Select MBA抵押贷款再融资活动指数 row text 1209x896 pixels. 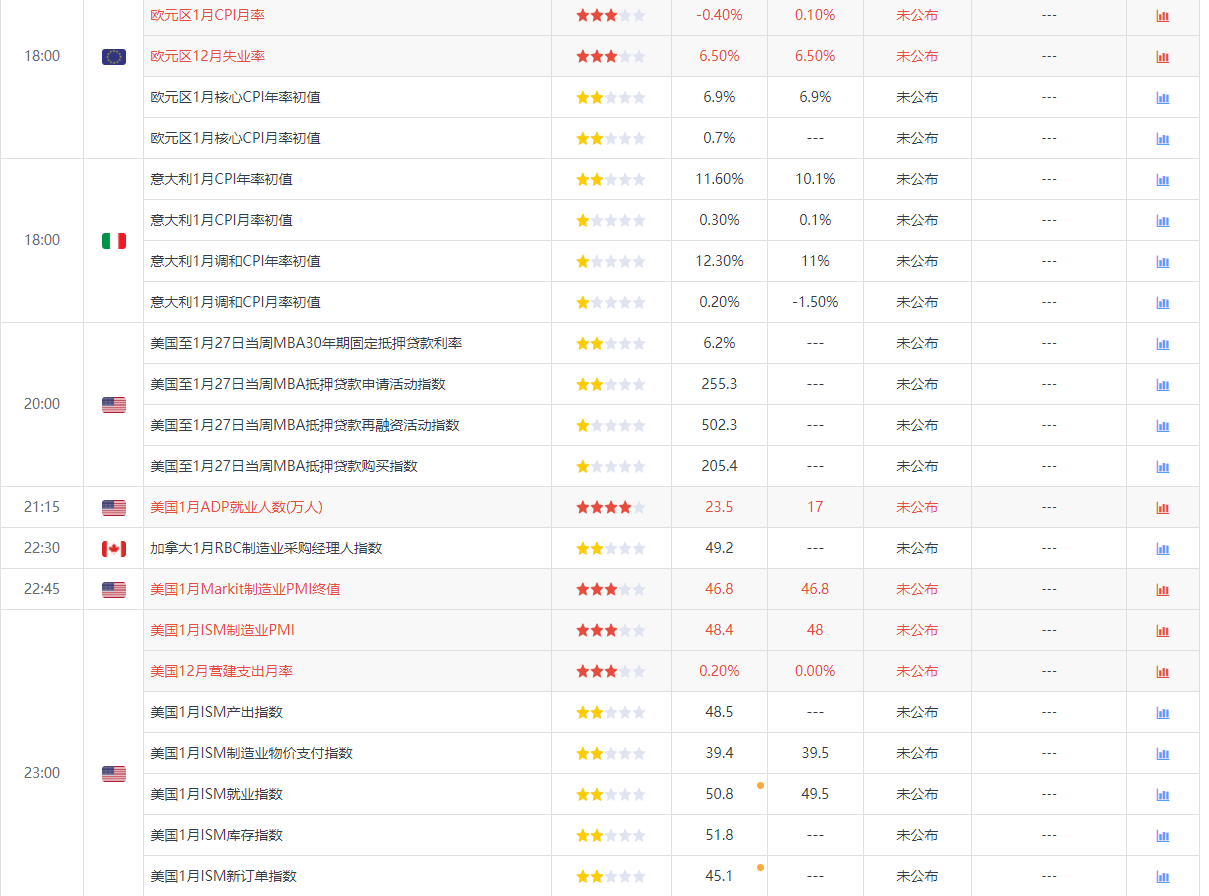click(305, 425)
